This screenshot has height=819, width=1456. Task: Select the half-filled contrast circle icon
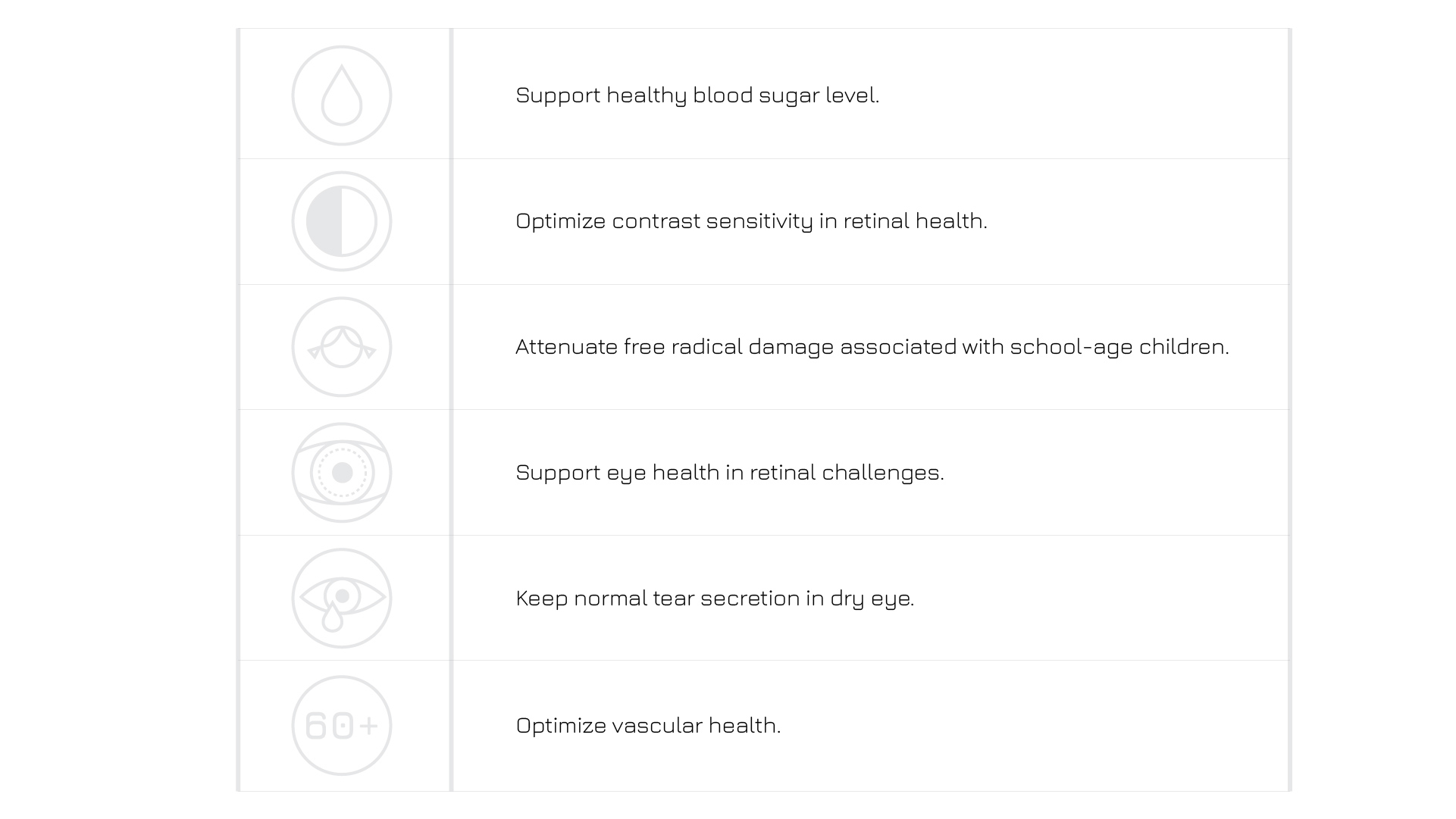tap(342, 221)
